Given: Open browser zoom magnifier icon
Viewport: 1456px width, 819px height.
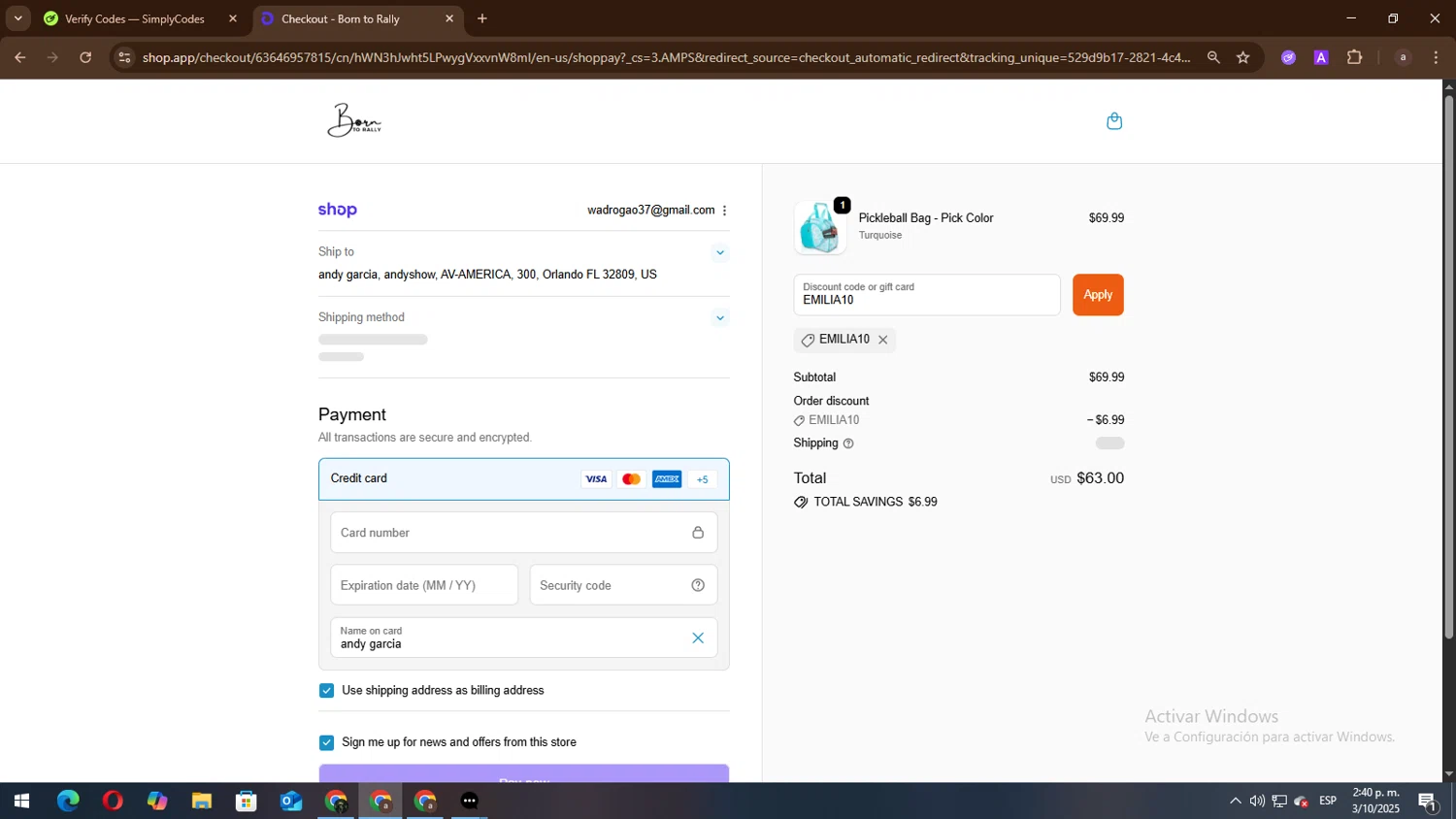Looking at the screenshot, I should click(1213, 57).
